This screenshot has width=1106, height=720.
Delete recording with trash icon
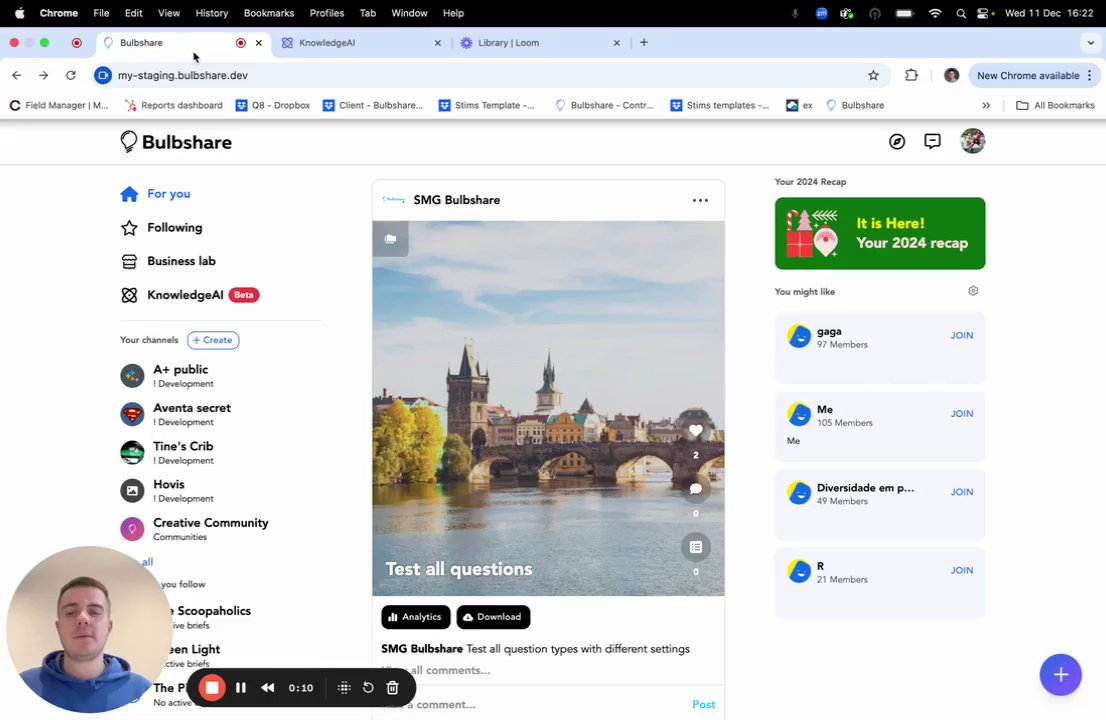pyautogui.click(x=392, y=688)
